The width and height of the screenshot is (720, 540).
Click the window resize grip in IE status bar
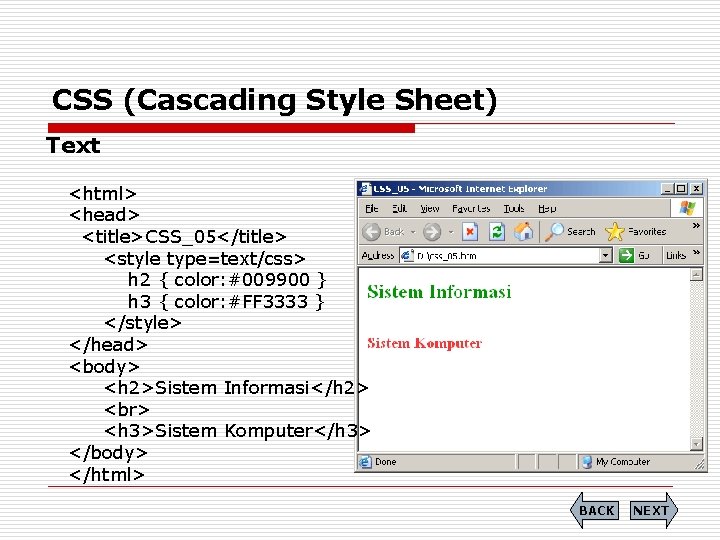click(x=699, y=464)
